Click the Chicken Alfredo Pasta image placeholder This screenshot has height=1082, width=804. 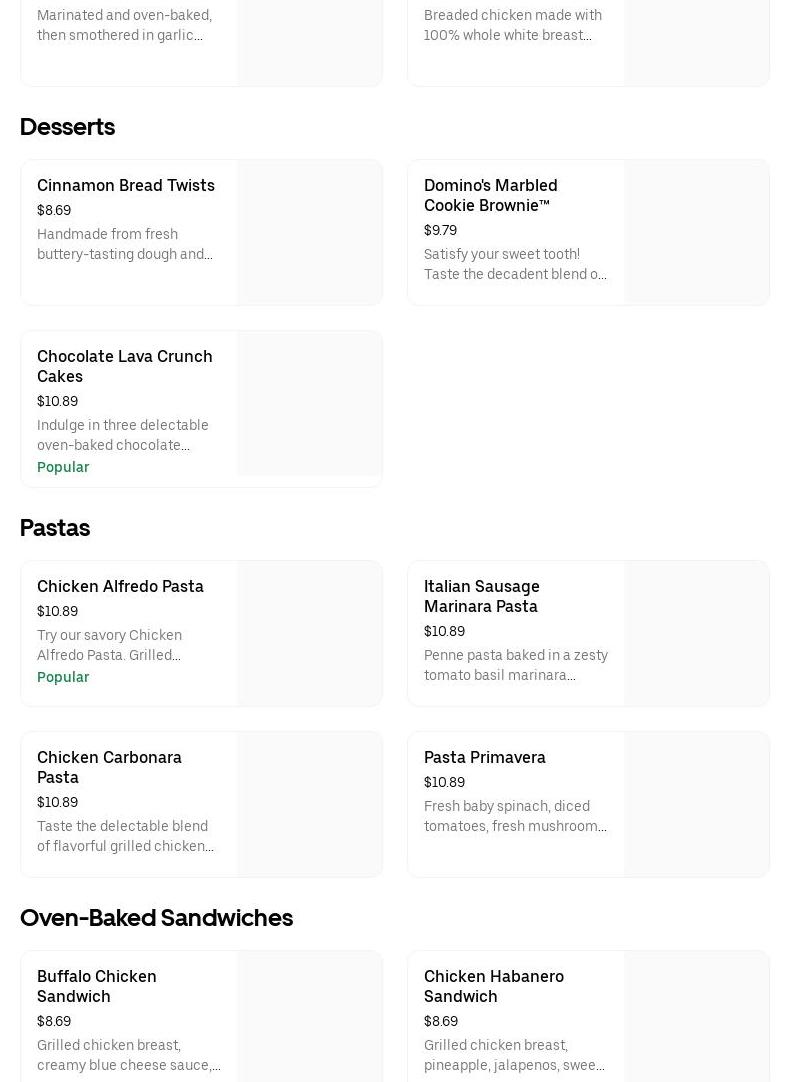[310, 633]
